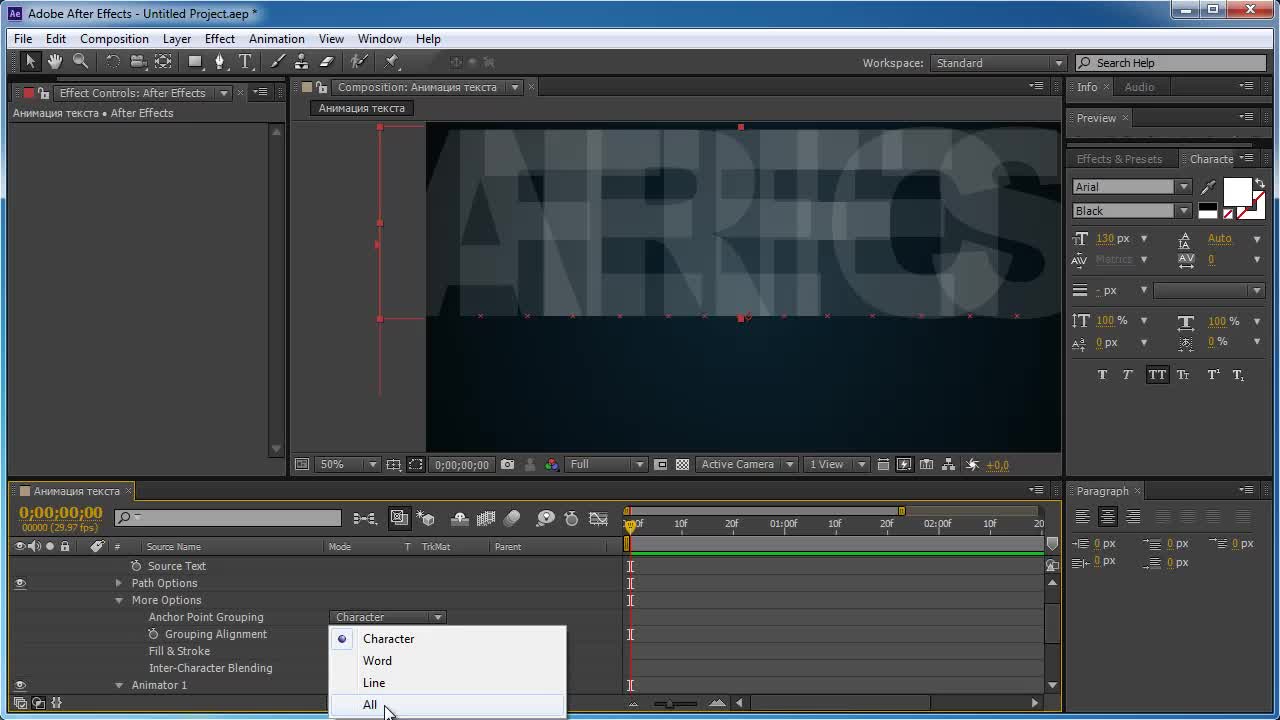Reset exposure in viewer
Screen dimensions: 1280x720
click(972, 465)
